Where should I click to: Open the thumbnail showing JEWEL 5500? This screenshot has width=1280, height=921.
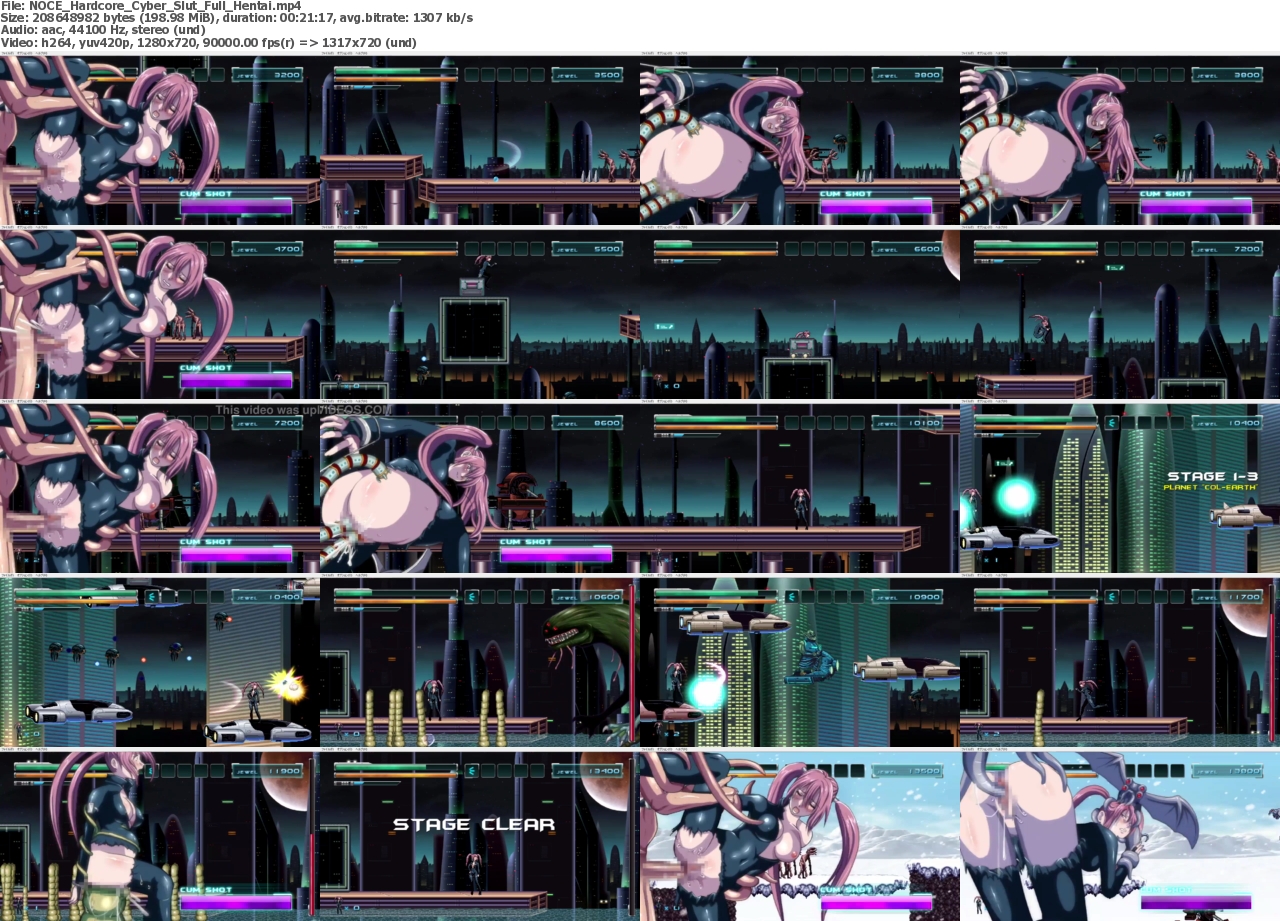[480, 314]
